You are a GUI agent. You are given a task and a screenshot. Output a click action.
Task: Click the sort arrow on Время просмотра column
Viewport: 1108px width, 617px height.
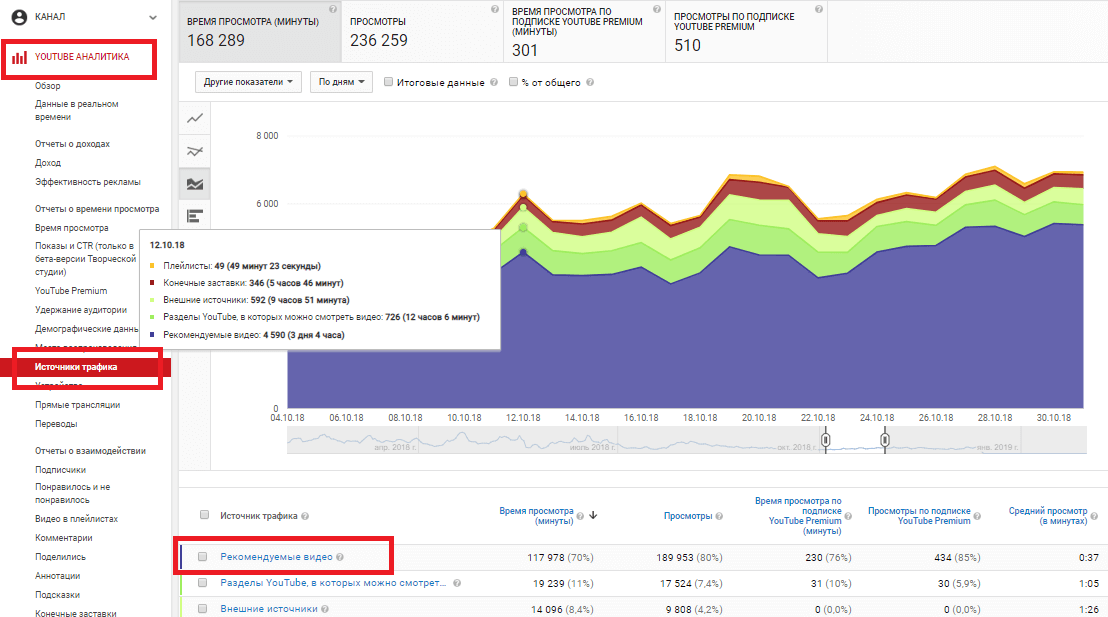tap(593, 516)
